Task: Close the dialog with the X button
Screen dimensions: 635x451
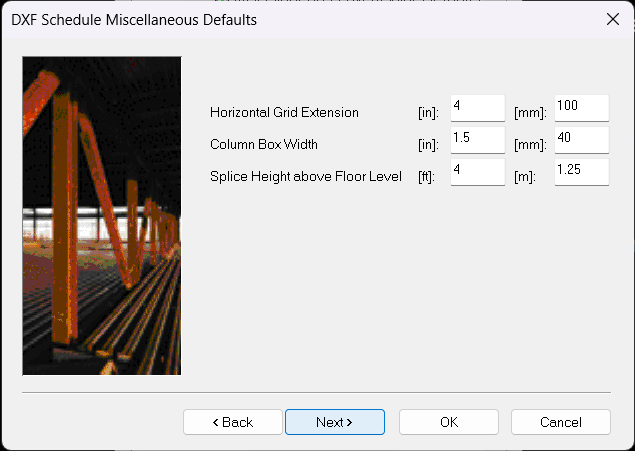Action: tap(613, 19)
